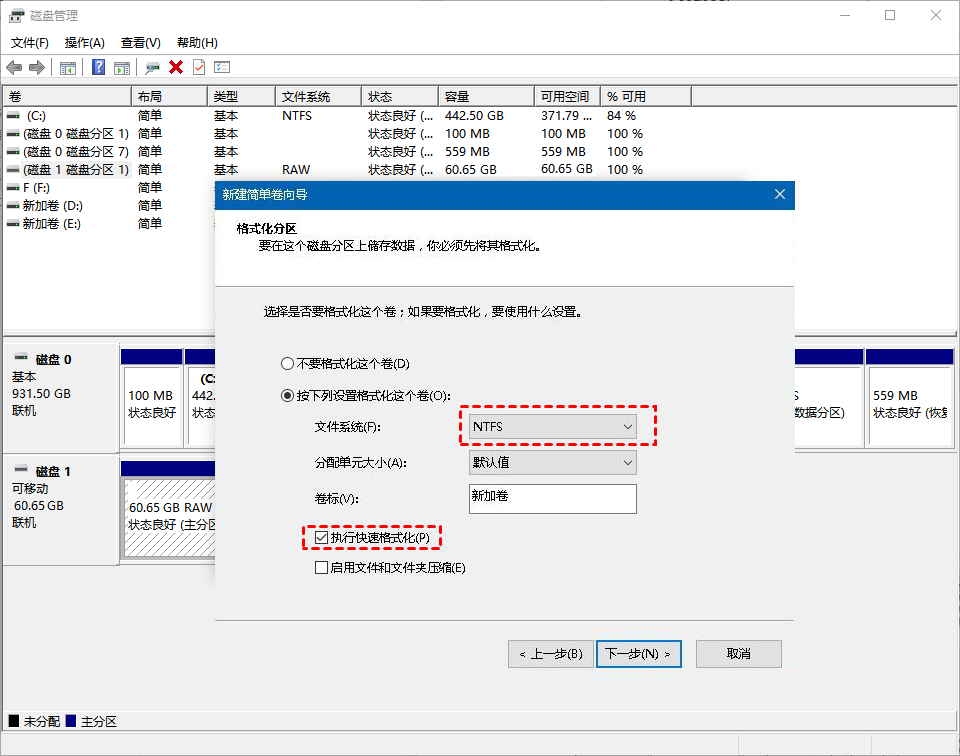Click the NTFS cell in the (C:) row

(x=297, y=116)
